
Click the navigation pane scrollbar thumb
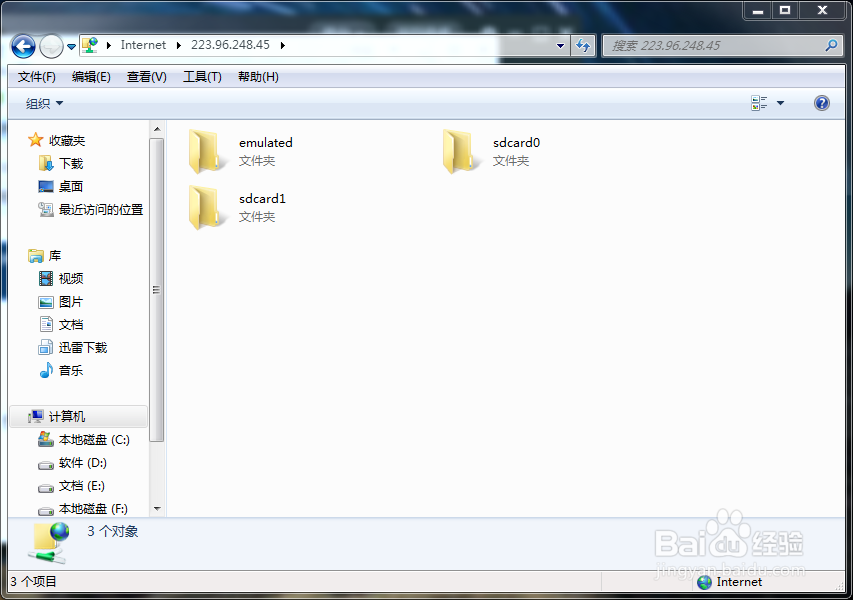point(157,290)
